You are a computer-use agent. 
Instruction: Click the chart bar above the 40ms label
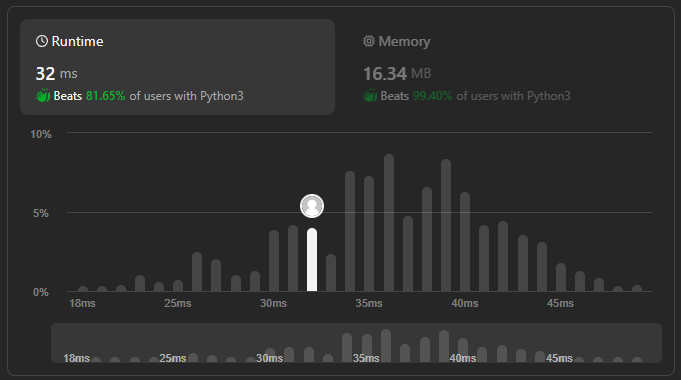pos(465,241)
